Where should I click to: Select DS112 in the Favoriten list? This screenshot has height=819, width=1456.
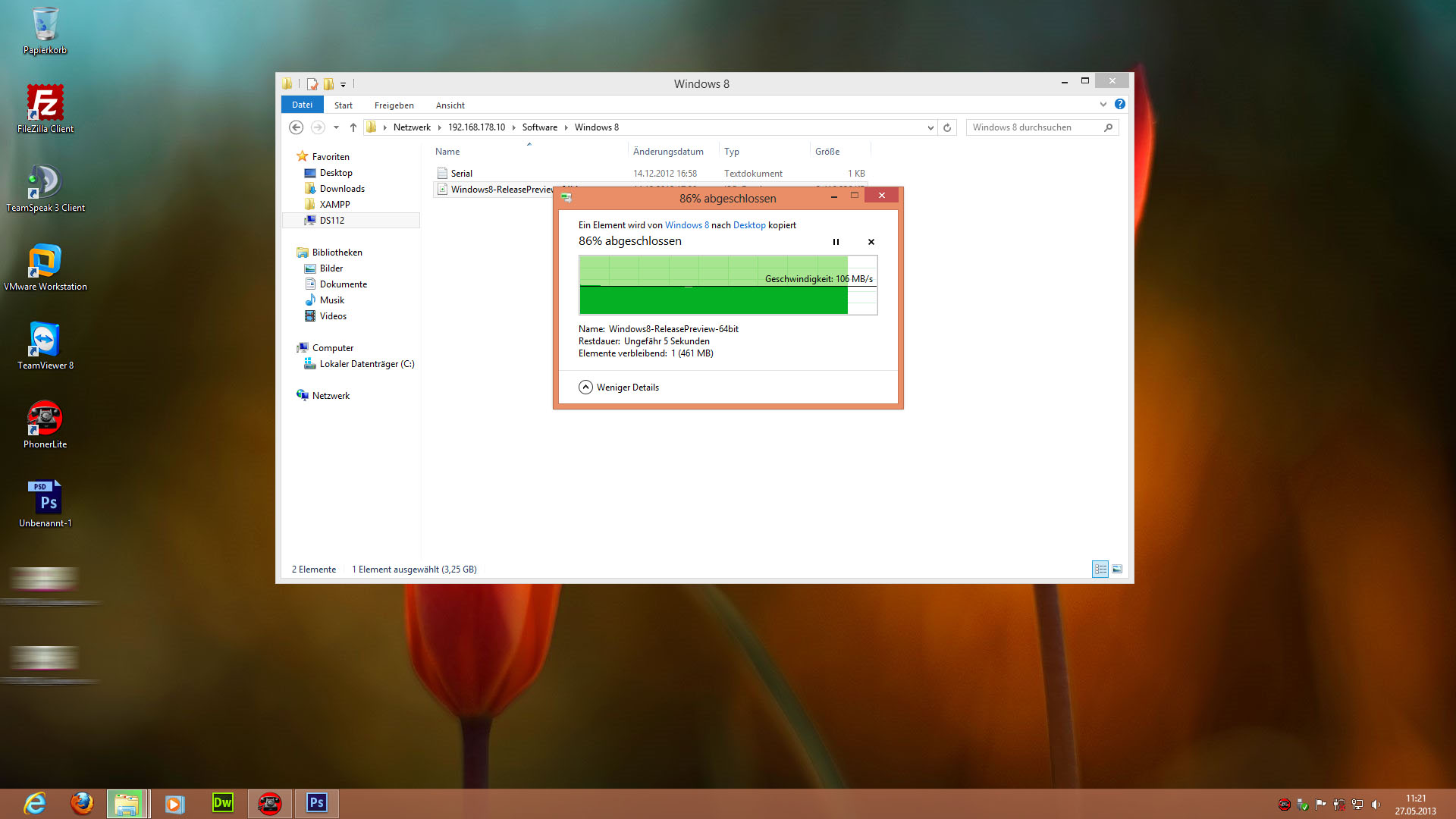331,221
